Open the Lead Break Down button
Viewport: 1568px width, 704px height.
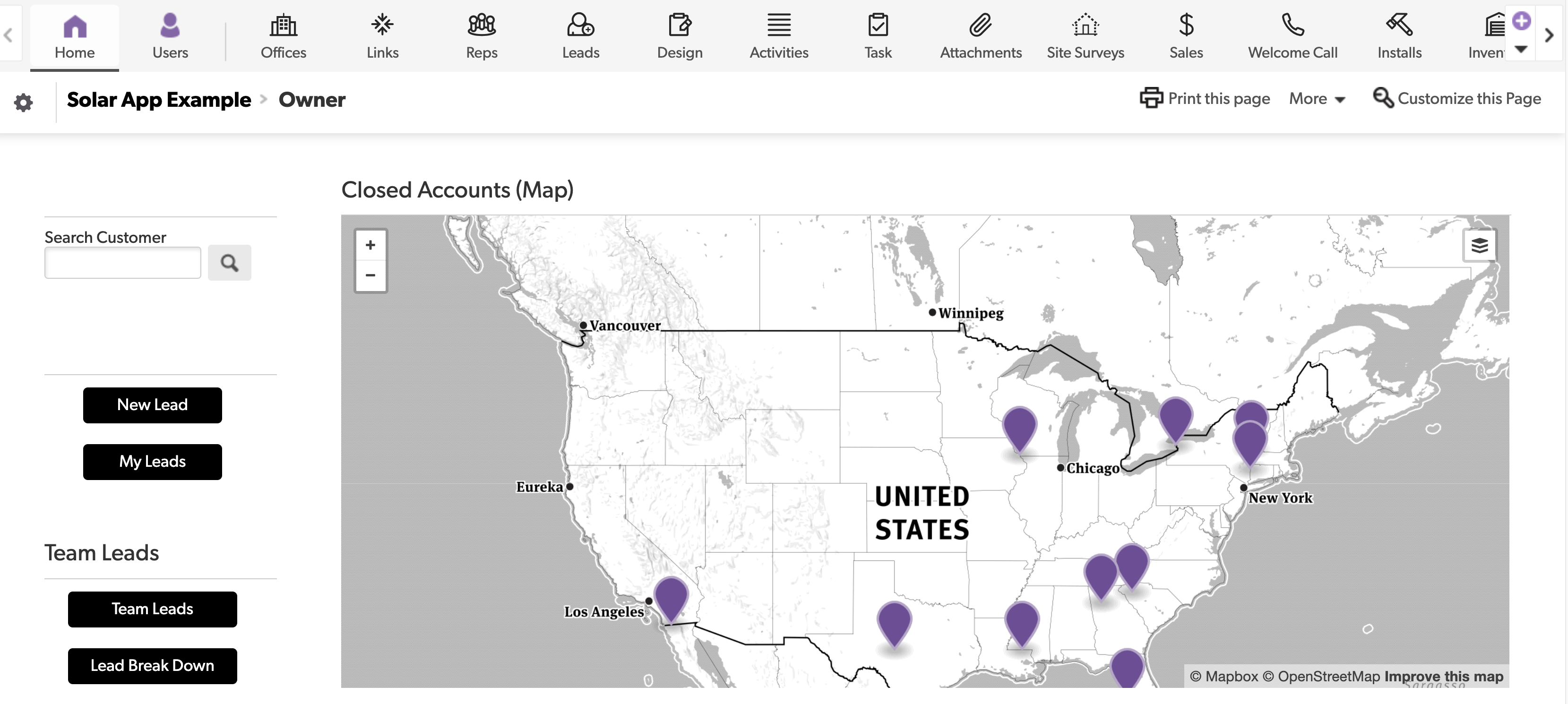tap(152, 666)
